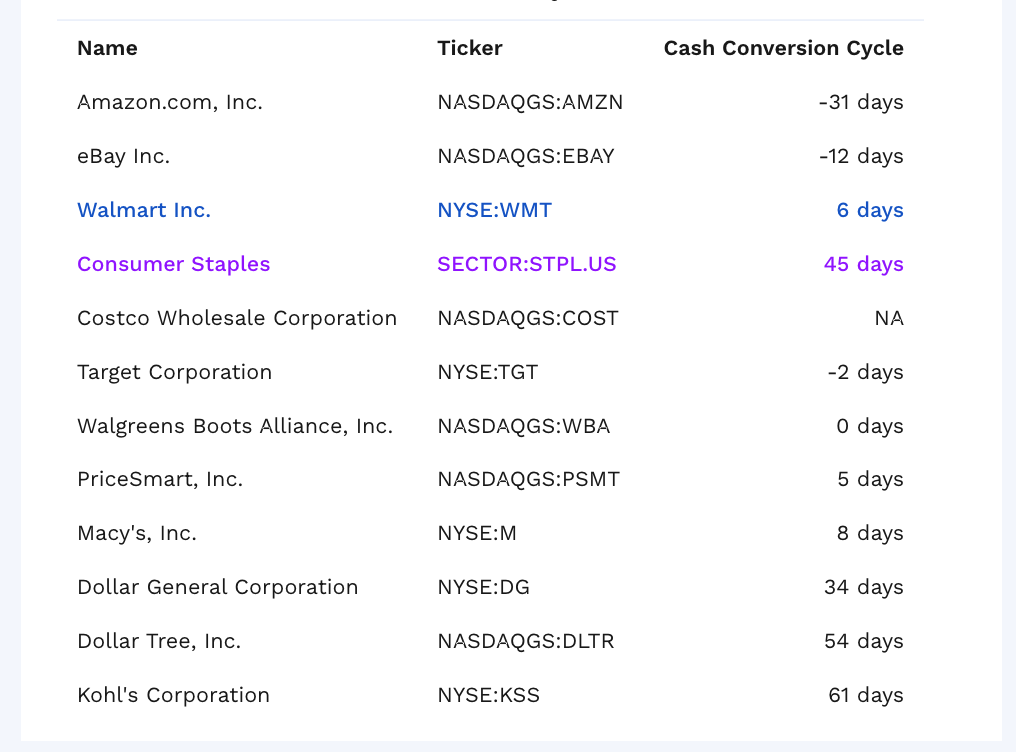The height and width of the screenshot is (752, 1016).
Task: Click Costco's NA value
Action: coord(889,318)
